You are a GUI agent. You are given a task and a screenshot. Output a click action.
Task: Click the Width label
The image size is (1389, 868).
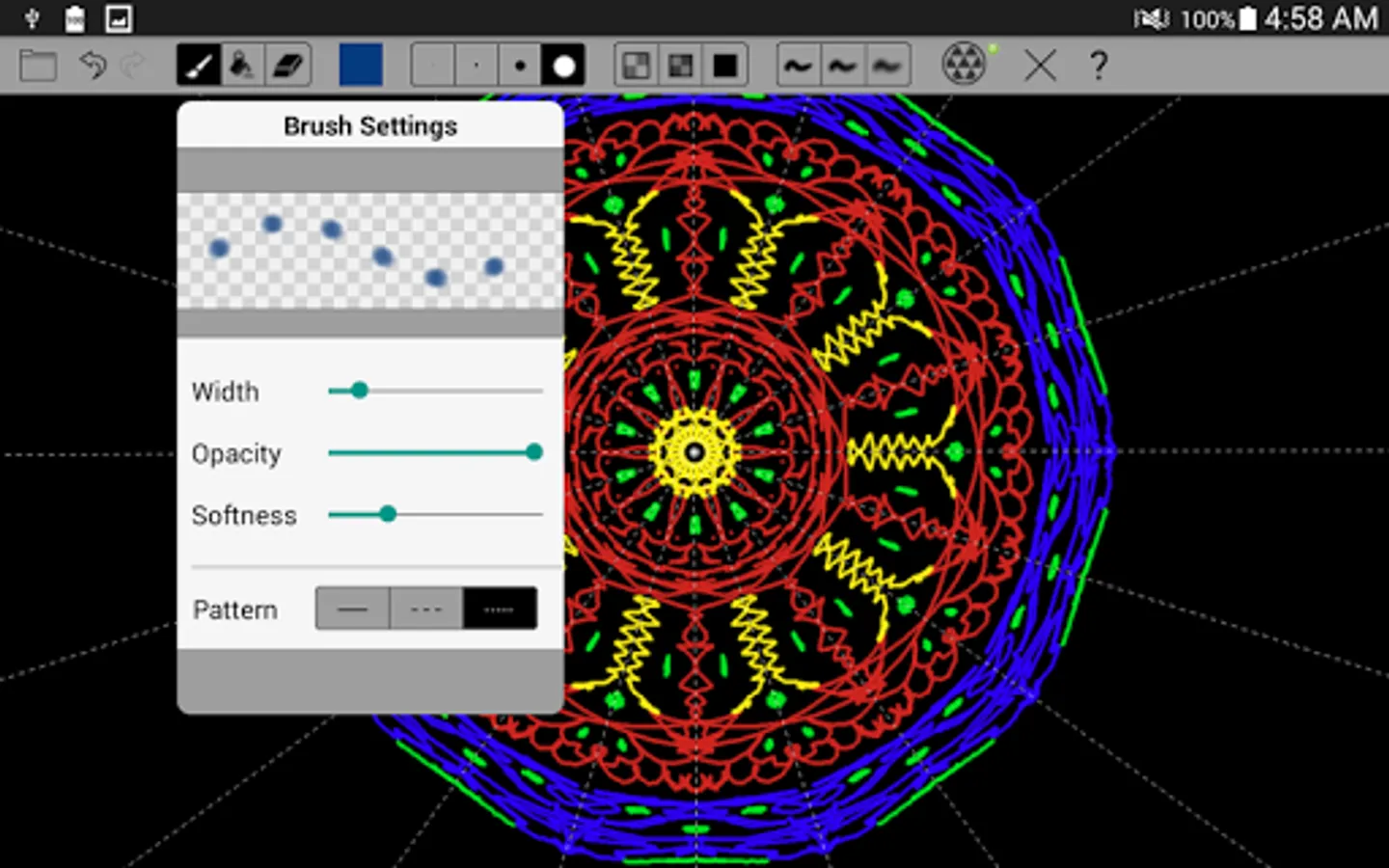point(226,392)
